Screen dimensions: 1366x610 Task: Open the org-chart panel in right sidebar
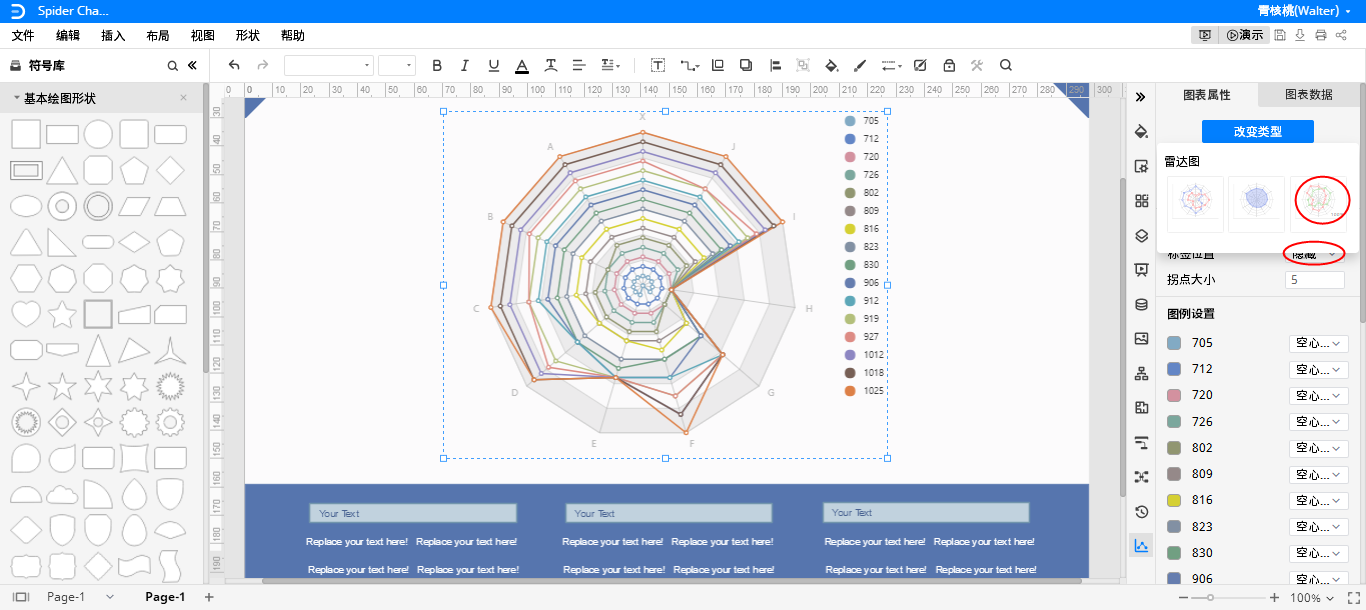[x=1142, y=374]
